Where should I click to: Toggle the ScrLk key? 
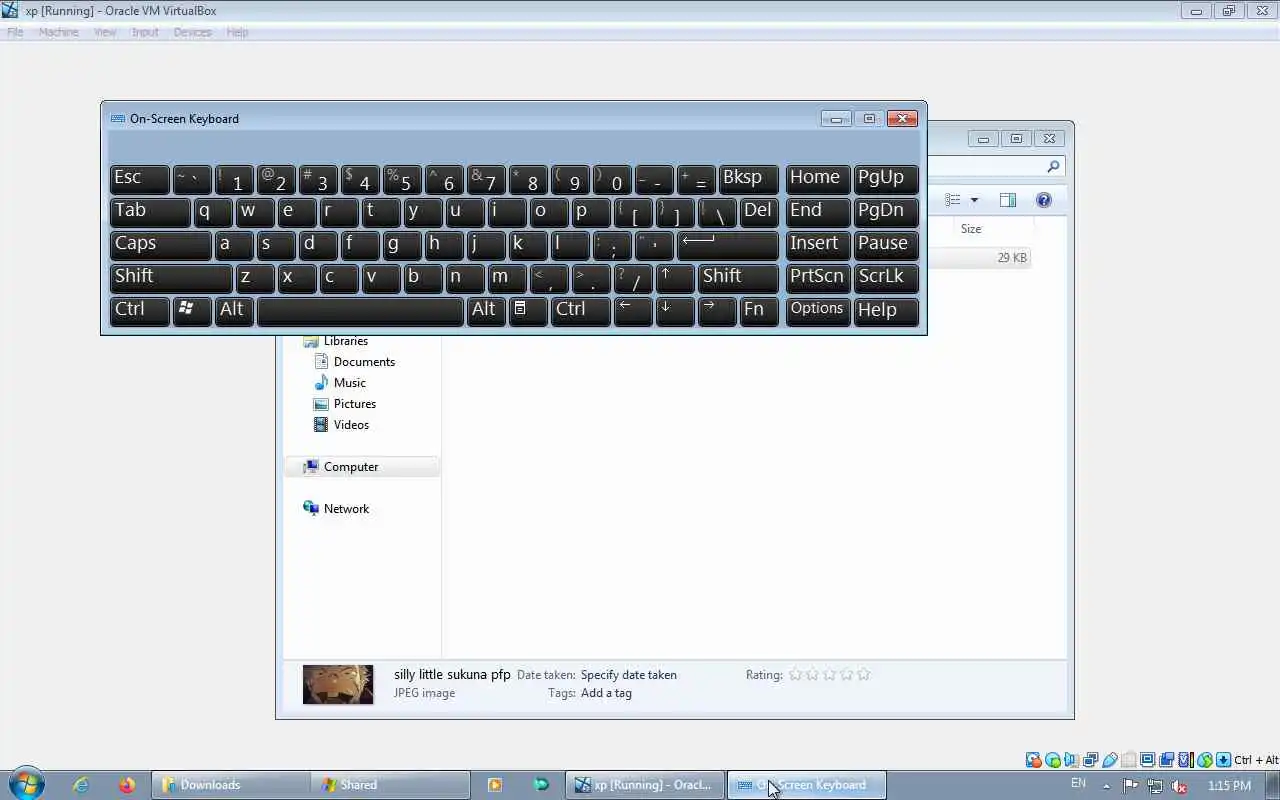point(886,278)
